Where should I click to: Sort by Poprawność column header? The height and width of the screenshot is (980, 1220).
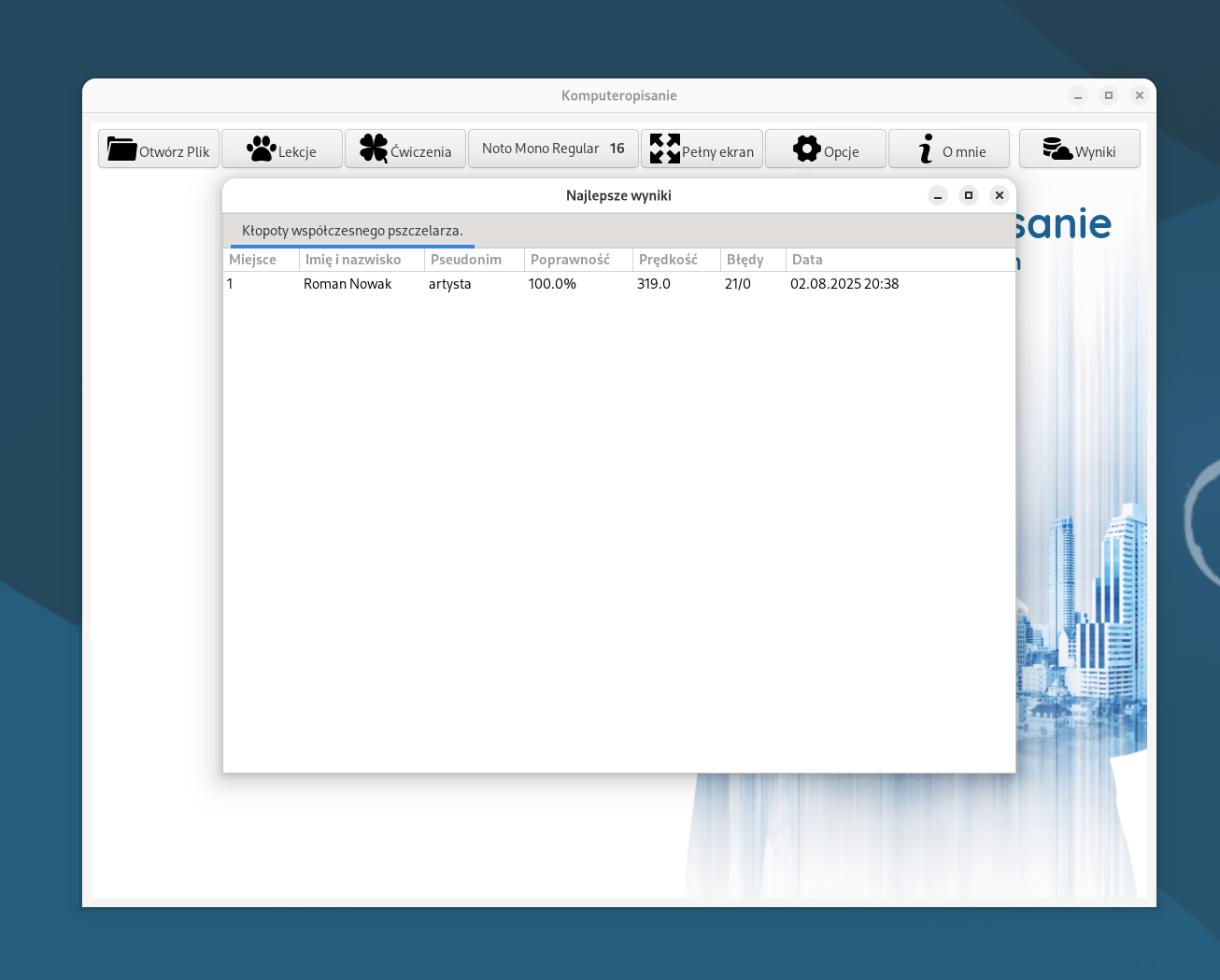(x=578, y=260)
